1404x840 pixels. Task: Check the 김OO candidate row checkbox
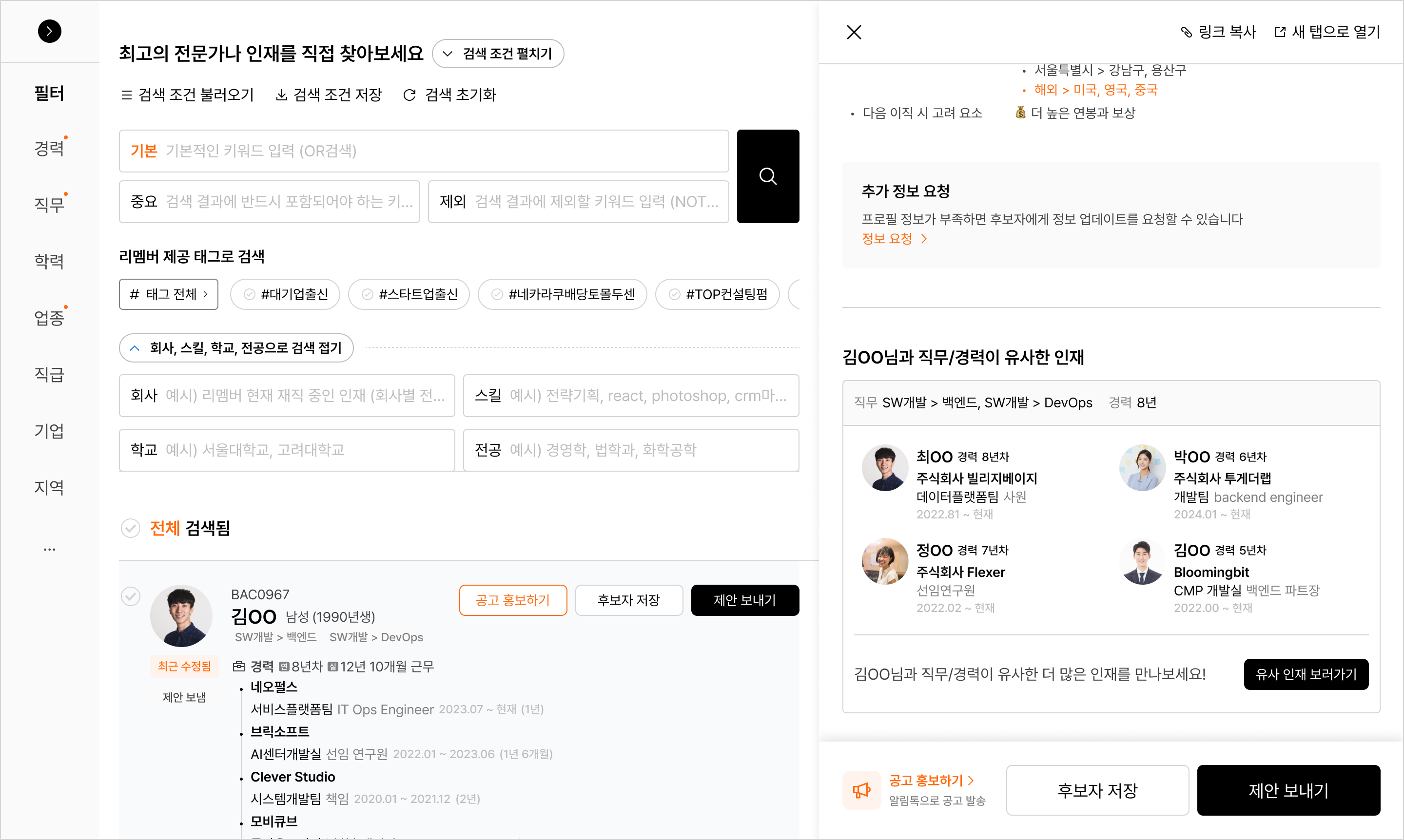coord(130,596)
